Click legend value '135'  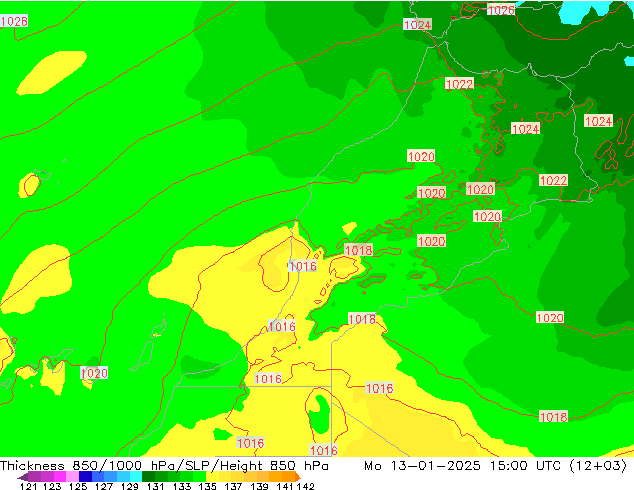(x=207, y=486)
